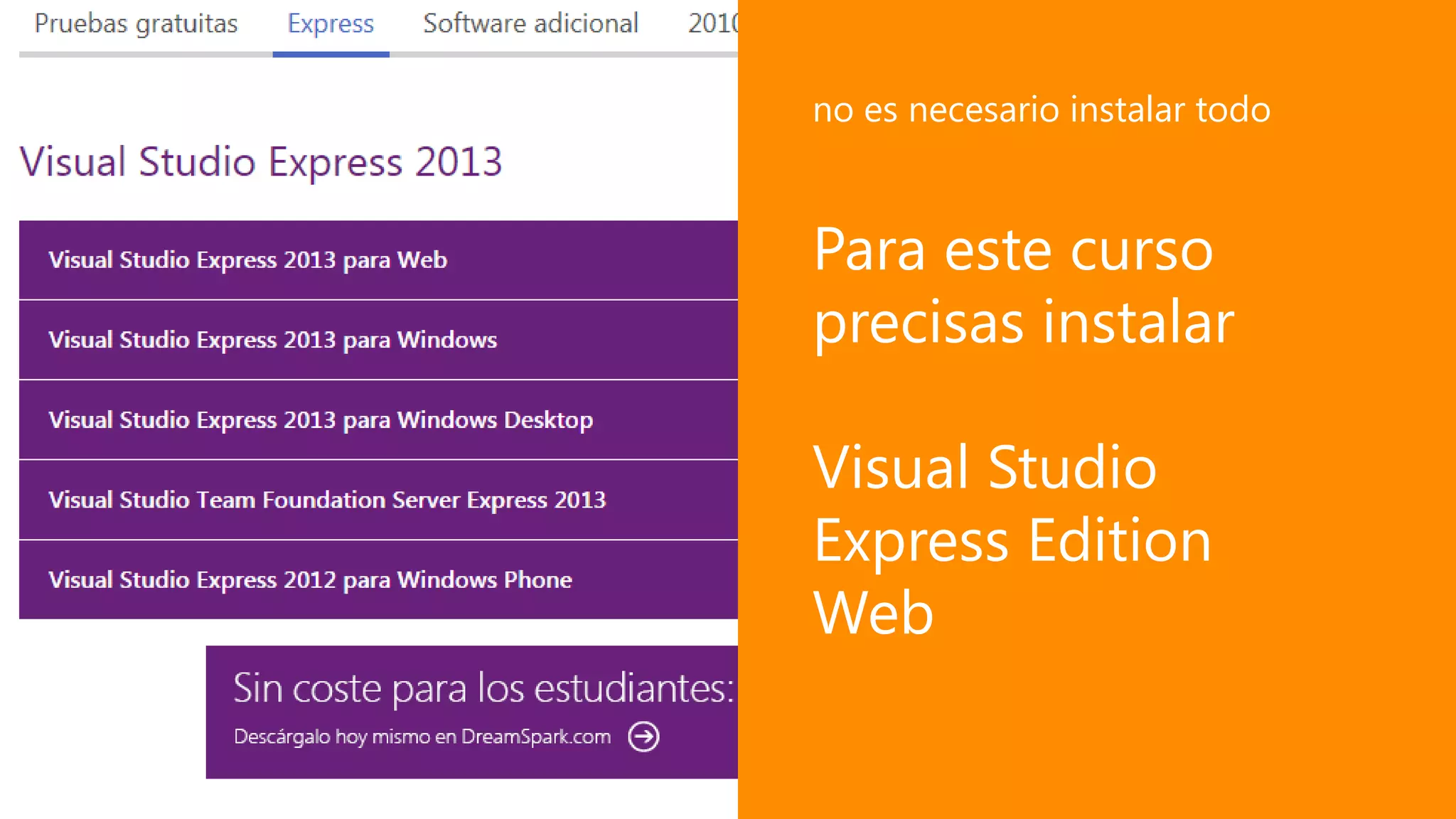Choose Visual Studio Express 2013 para Windows Desktop
Image resolution: width=1456 pixels, height=819 pixels.
[378, 420]
